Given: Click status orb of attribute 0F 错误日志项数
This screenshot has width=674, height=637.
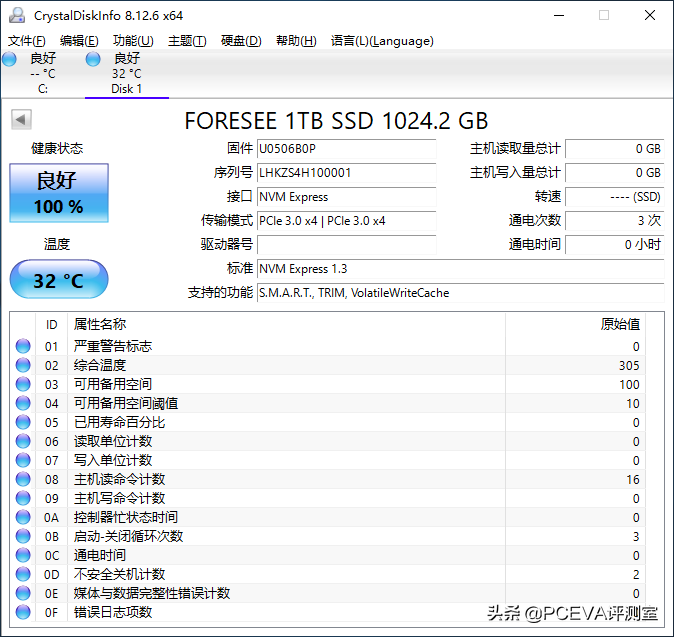Looking at the screenshot, I should [x=23, y=612].
